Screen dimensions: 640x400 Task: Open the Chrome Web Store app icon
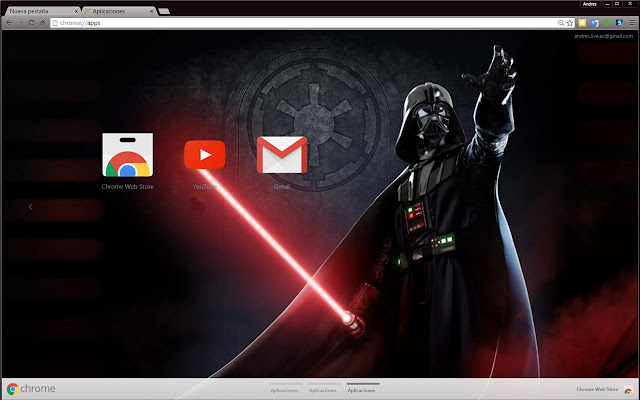click(128, 155)
